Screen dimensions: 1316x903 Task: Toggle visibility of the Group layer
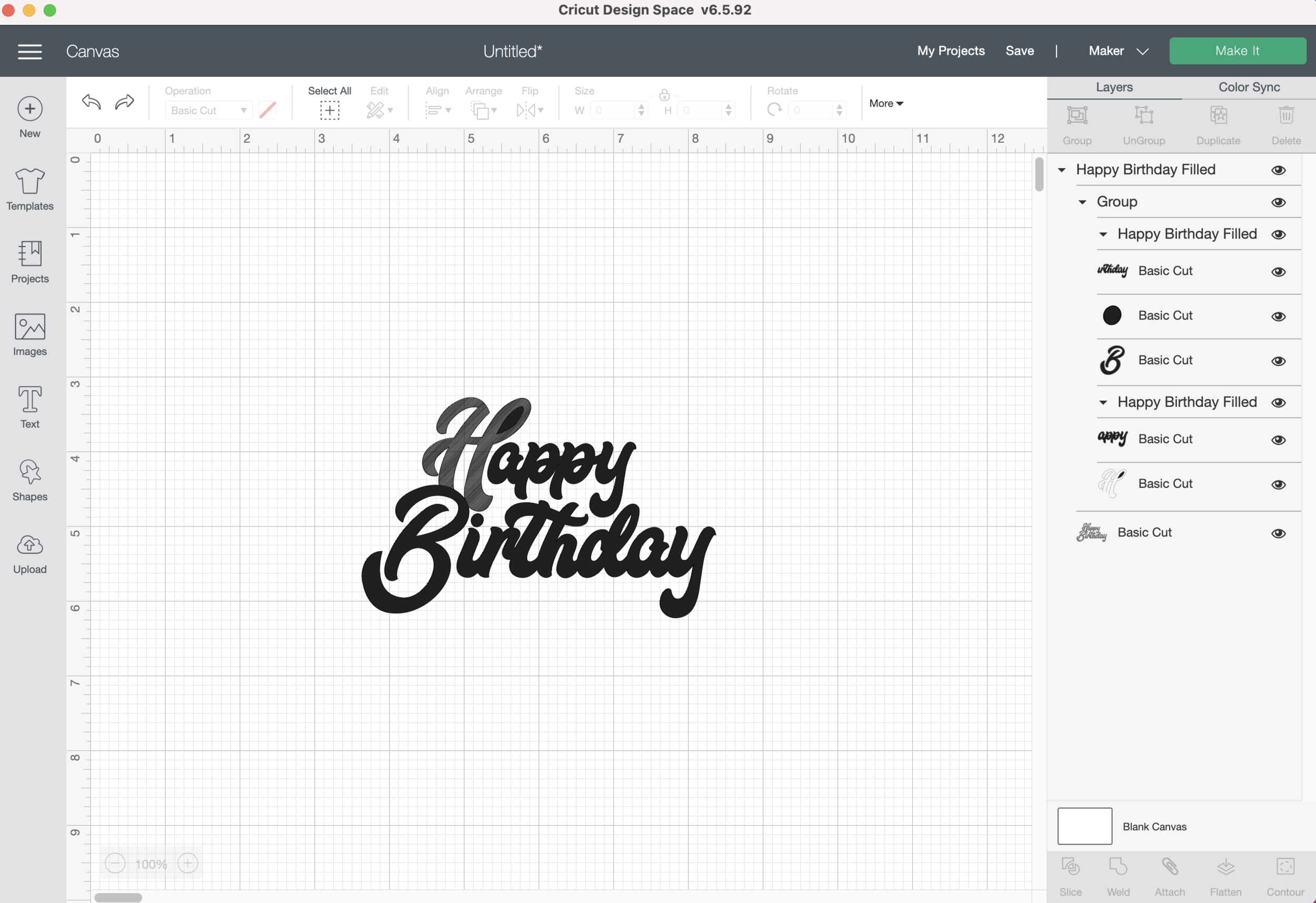click(1278, 202)
